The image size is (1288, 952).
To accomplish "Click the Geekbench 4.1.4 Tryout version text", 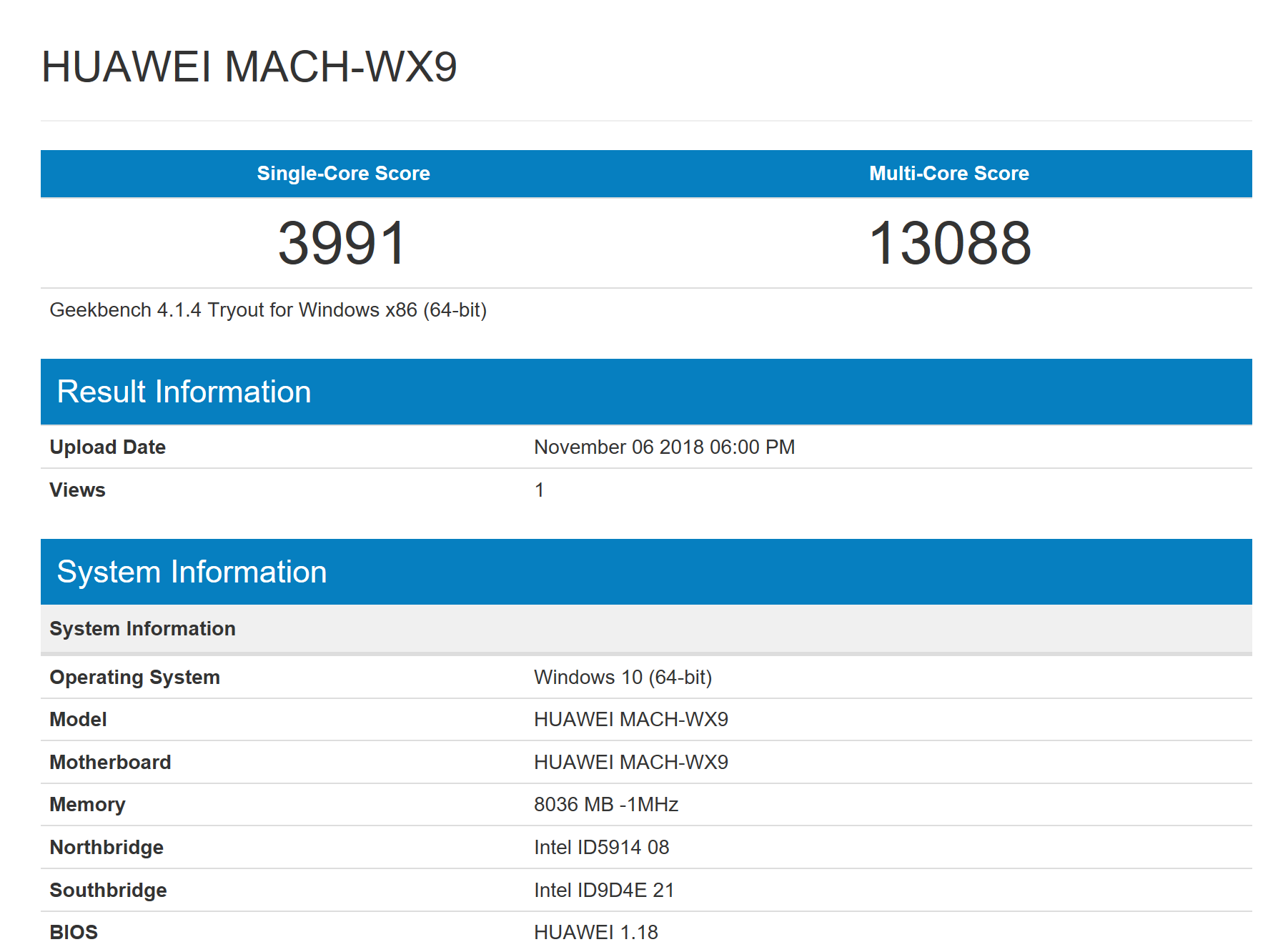I will 268,310.
